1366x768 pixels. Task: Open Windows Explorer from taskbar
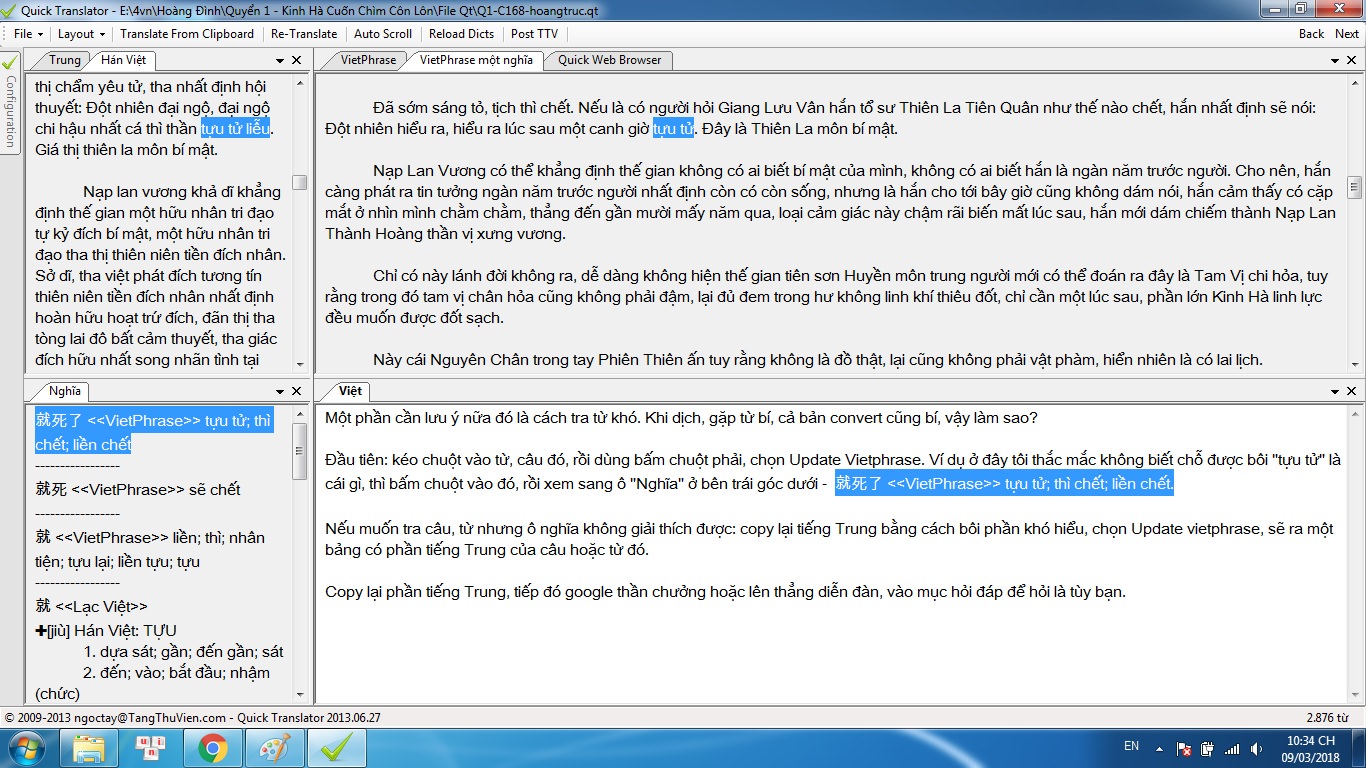[89, 748]
